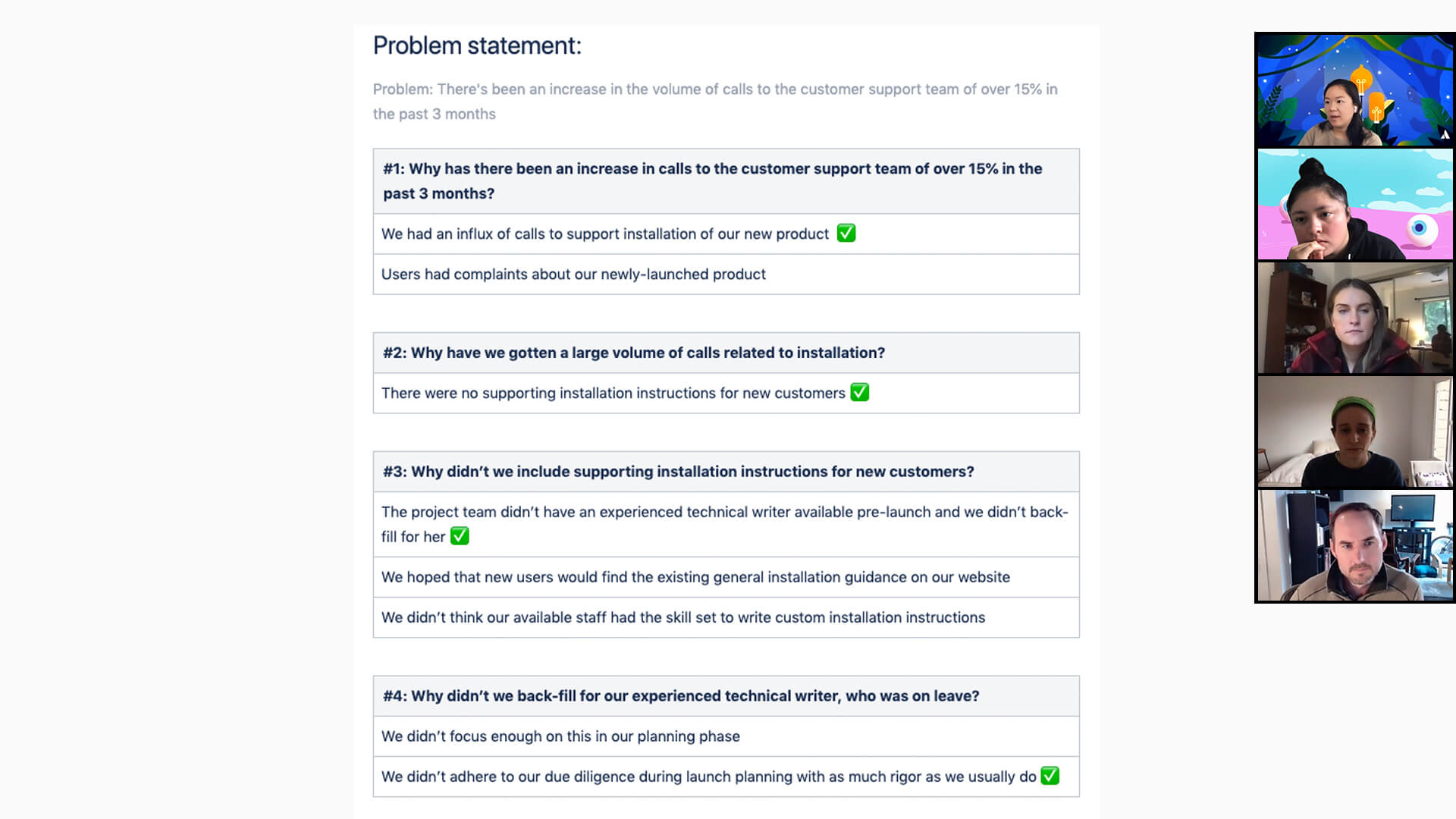Screen dimensions: 1456x819
Task: Click the green checkmark after "back-fill for her"
Action: [460, 536]
